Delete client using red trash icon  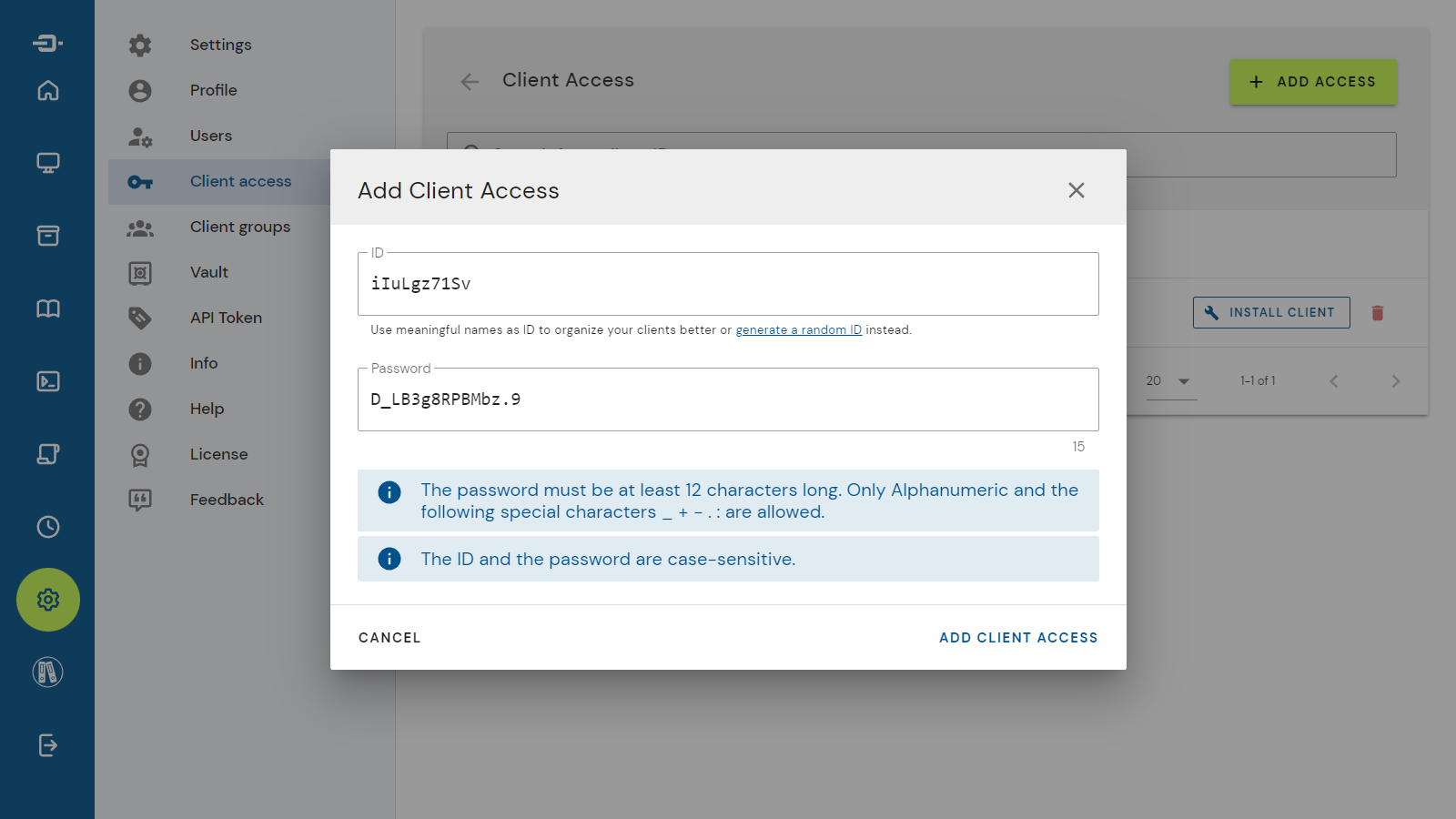pos(1378,313)
